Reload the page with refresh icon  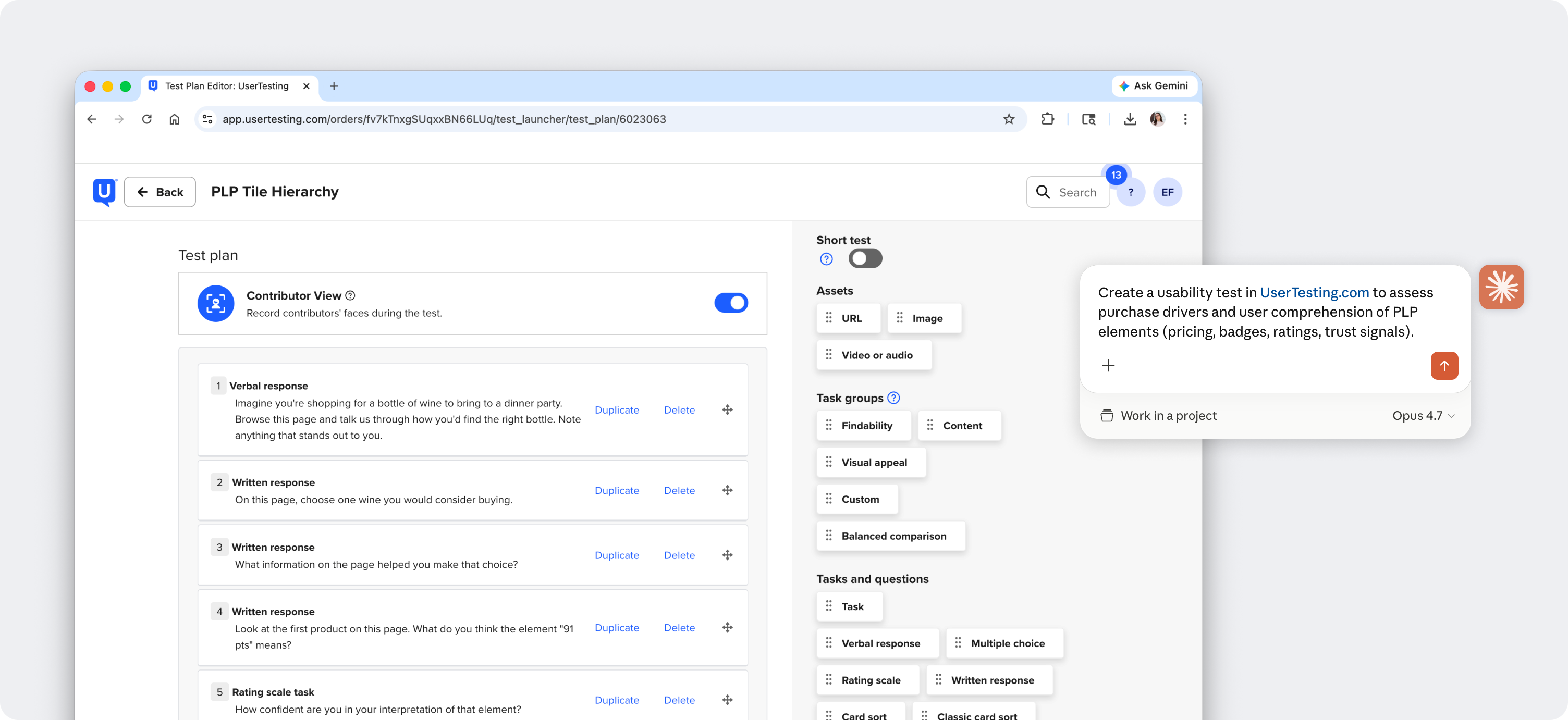(x=146, y=119)
